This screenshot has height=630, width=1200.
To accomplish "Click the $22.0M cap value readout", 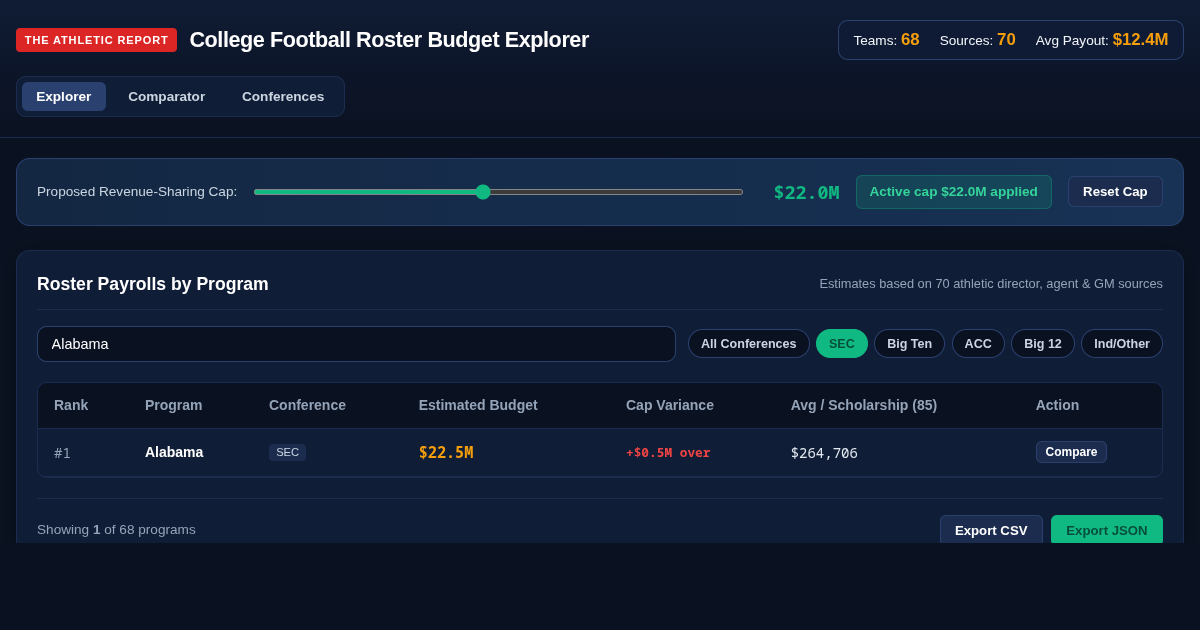I will point(806,192).
